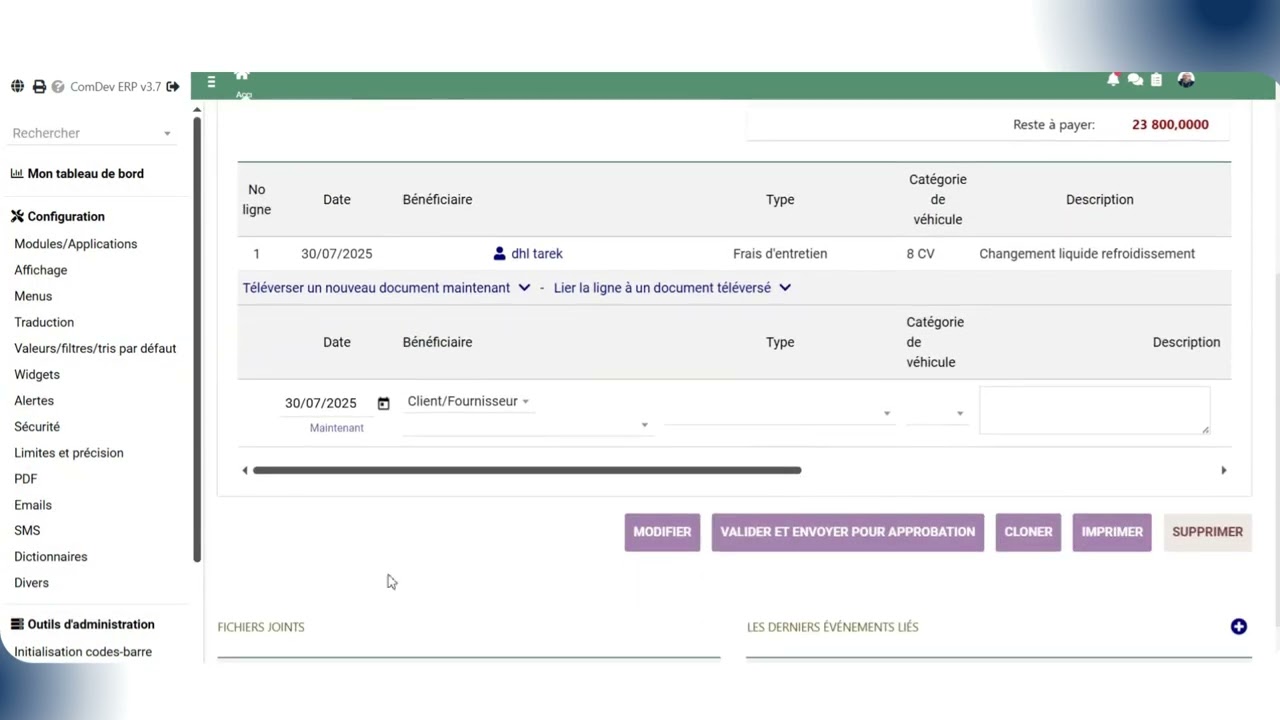Click VALIDER ET ENVOYER POUR APPROBATION
Image resolution: width=1280 pixels, height=720 pixels.
pos(848,532)
